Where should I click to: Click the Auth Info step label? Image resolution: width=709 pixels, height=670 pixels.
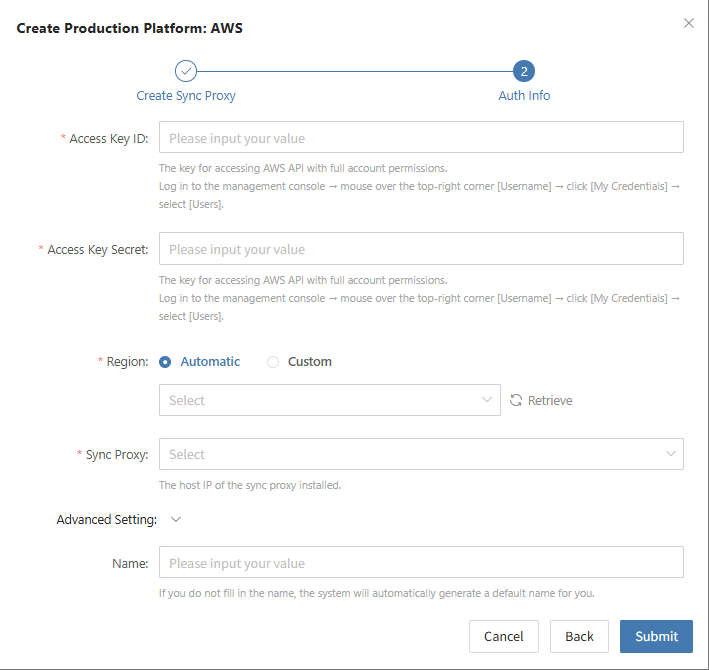(x=524, y=96)
